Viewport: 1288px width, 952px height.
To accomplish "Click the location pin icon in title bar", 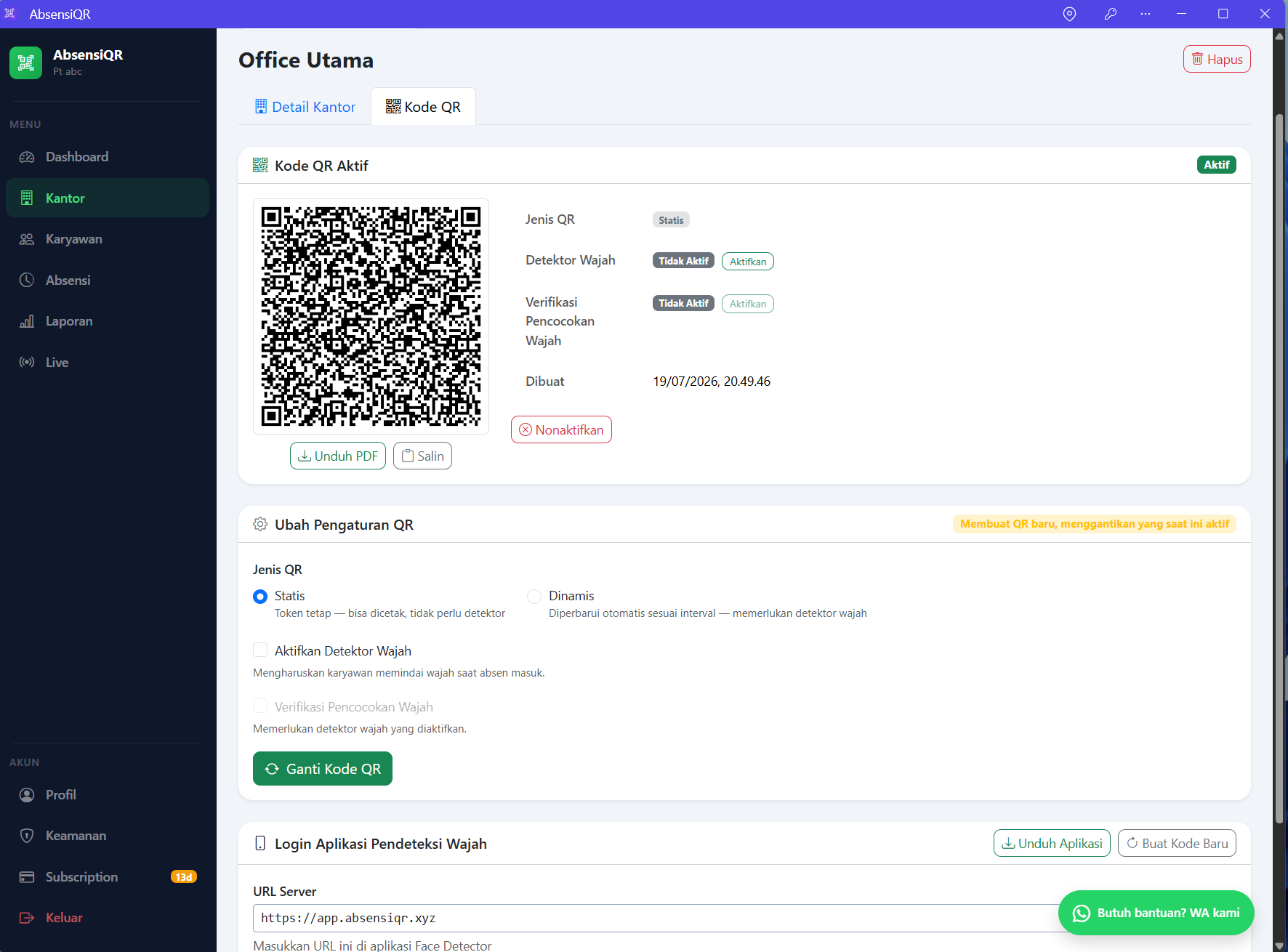I will [1069, 14].
